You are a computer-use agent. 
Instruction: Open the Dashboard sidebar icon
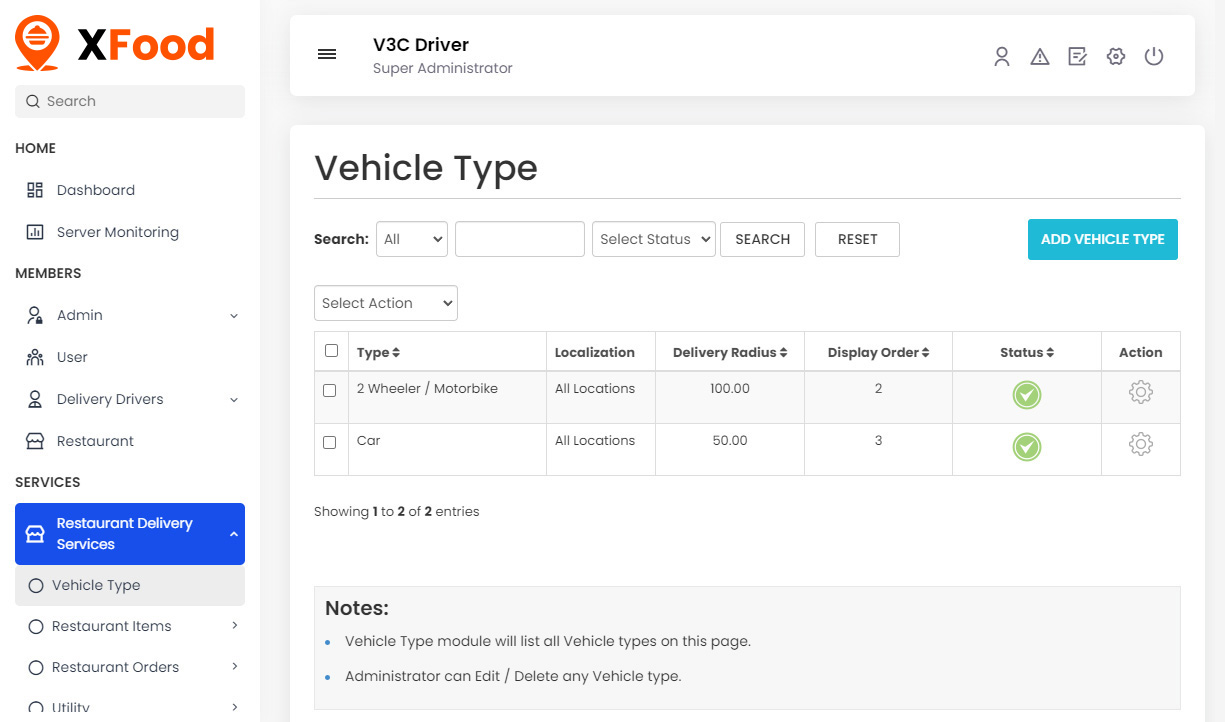pos(34,190)
